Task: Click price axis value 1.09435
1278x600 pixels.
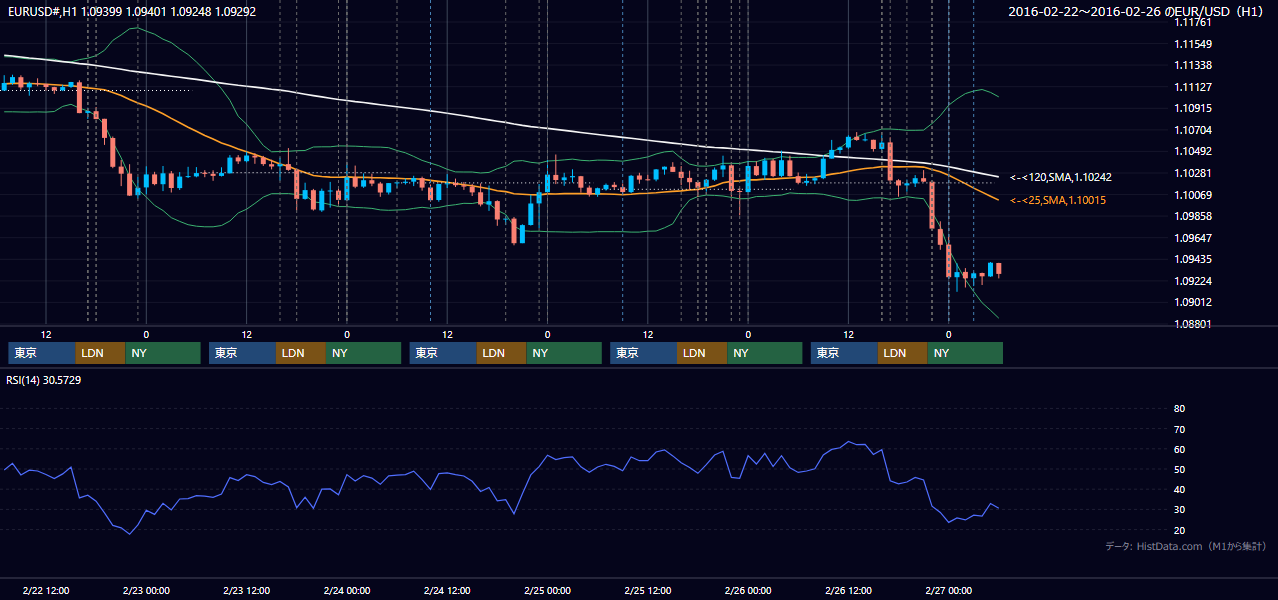Action: 1192,260
